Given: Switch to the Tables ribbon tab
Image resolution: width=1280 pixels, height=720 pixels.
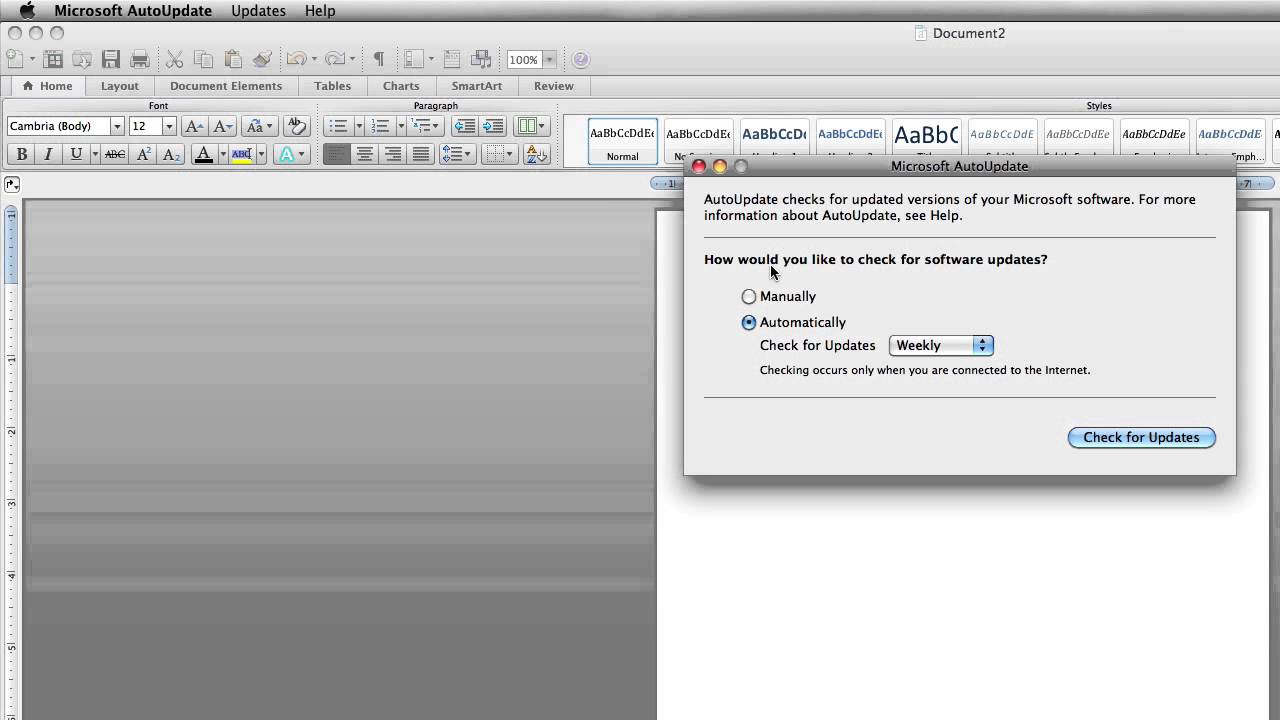Looking at the screenshot, I should 333,86.
